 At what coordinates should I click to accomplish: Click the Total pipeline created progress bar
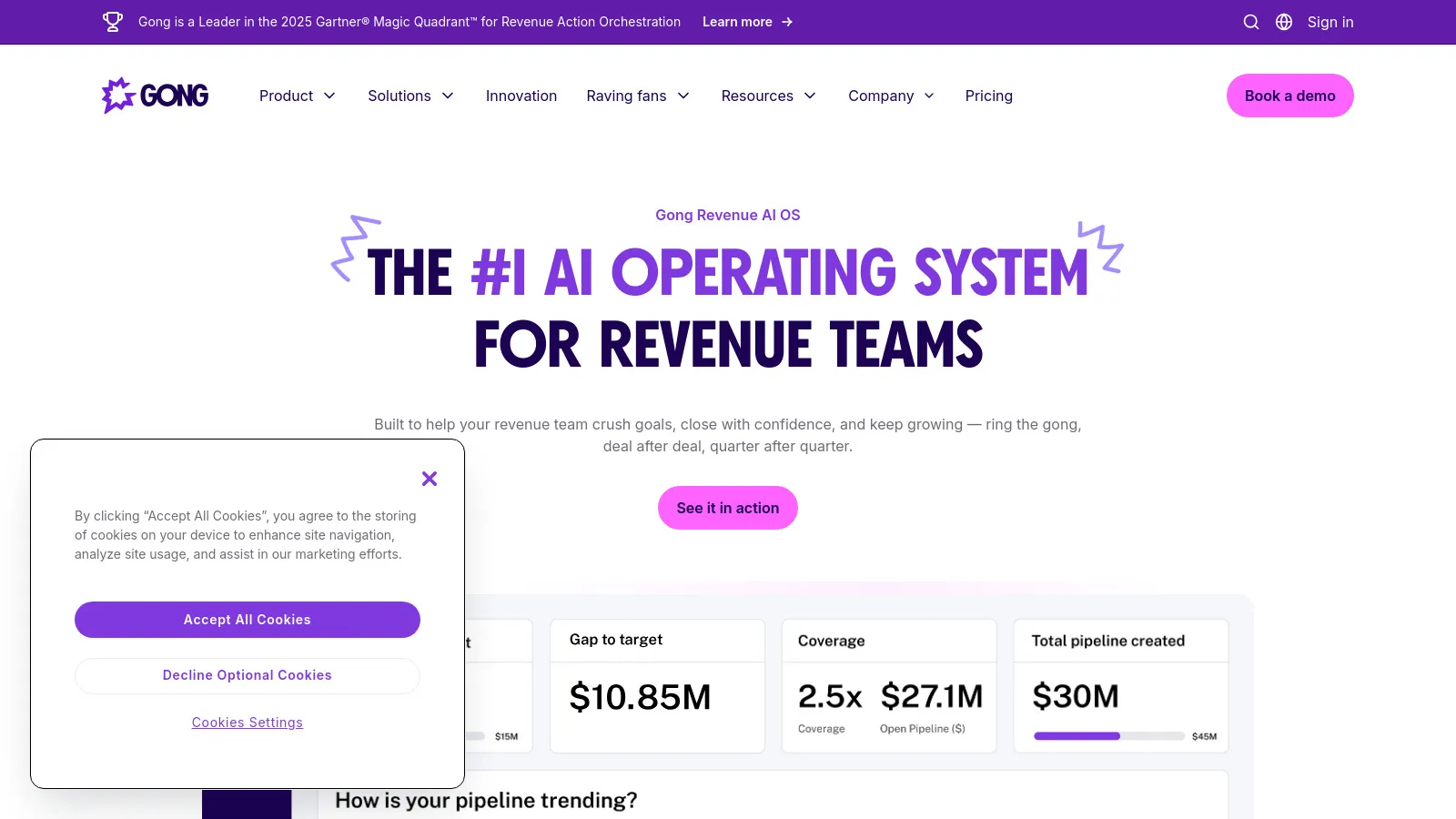tap(1108, 736)
